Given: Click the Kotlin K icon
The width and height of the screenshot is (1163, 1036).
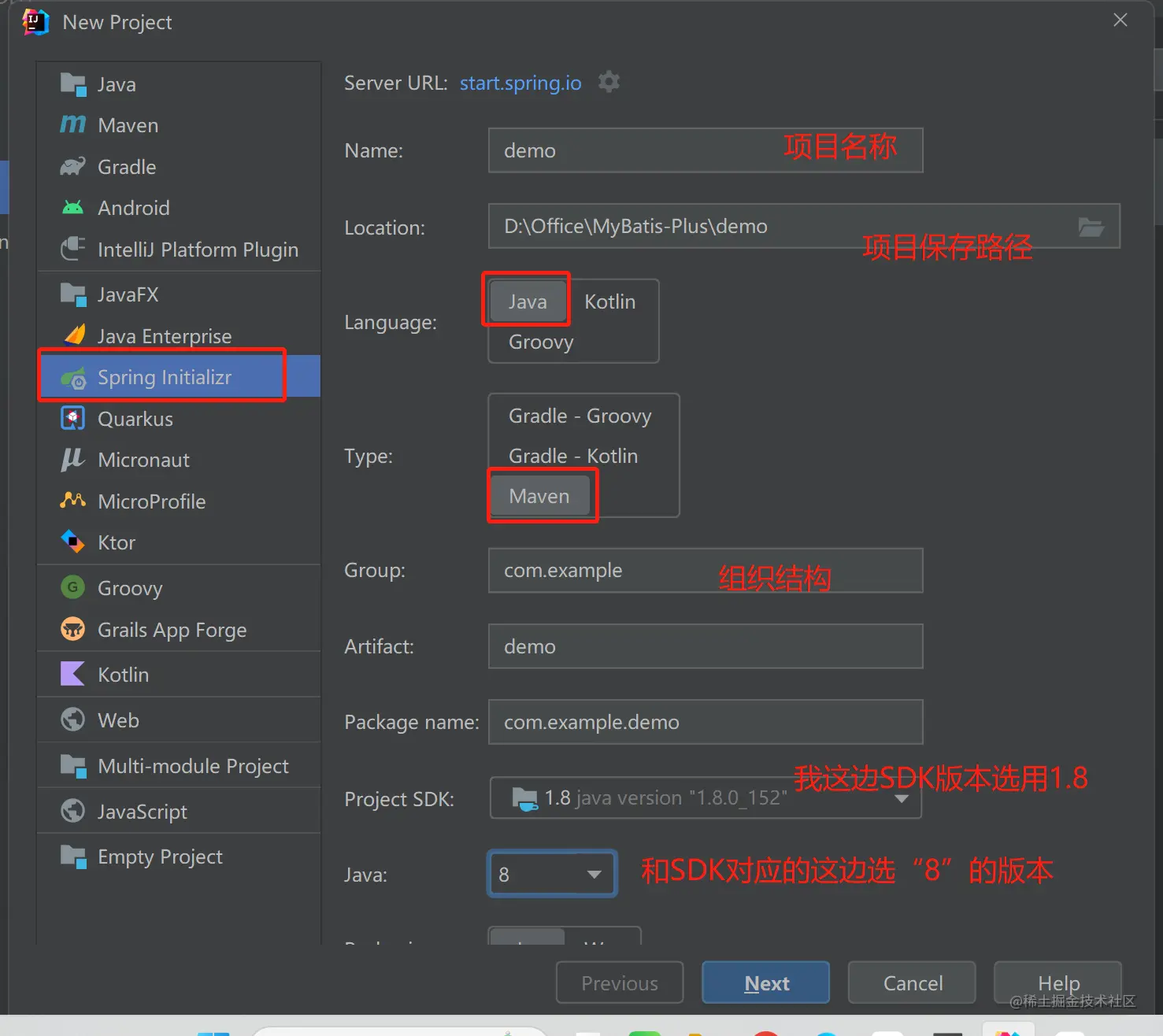Looking at the screenshot, I should (73, 674).
